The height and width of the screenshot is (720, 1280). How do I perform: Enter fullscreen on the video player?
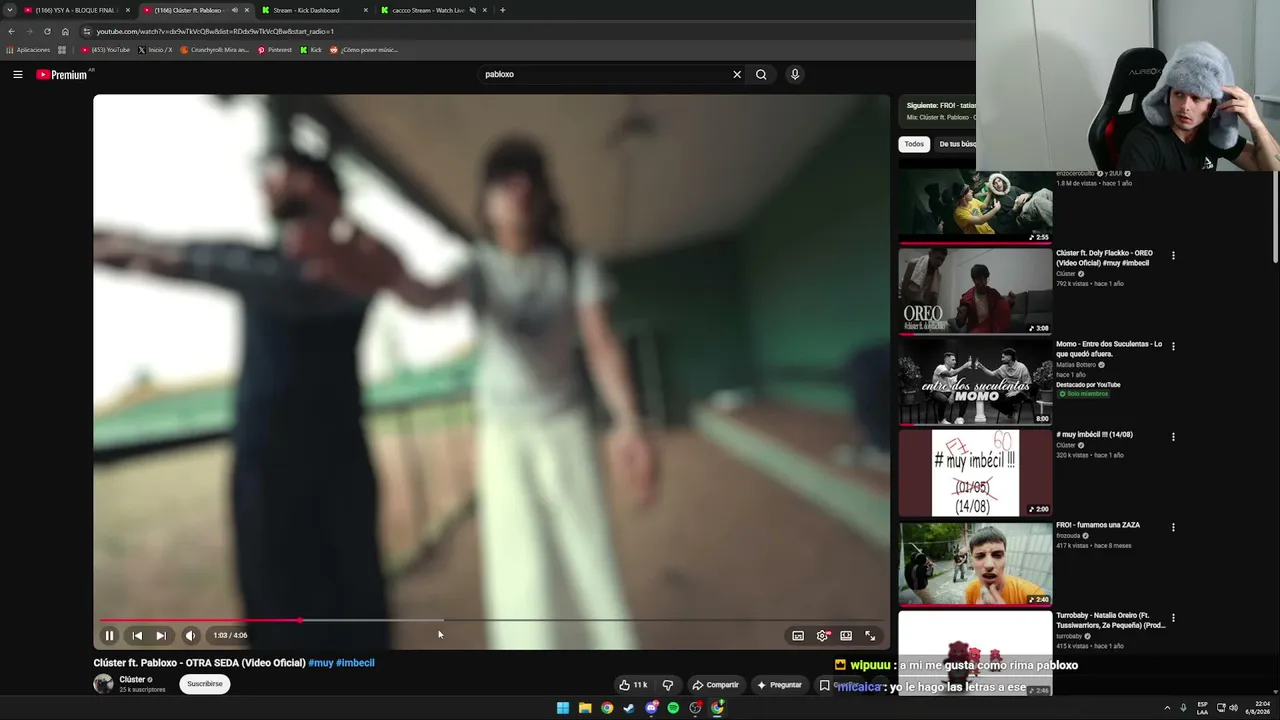pyautogui.click(x=870, y=635)
